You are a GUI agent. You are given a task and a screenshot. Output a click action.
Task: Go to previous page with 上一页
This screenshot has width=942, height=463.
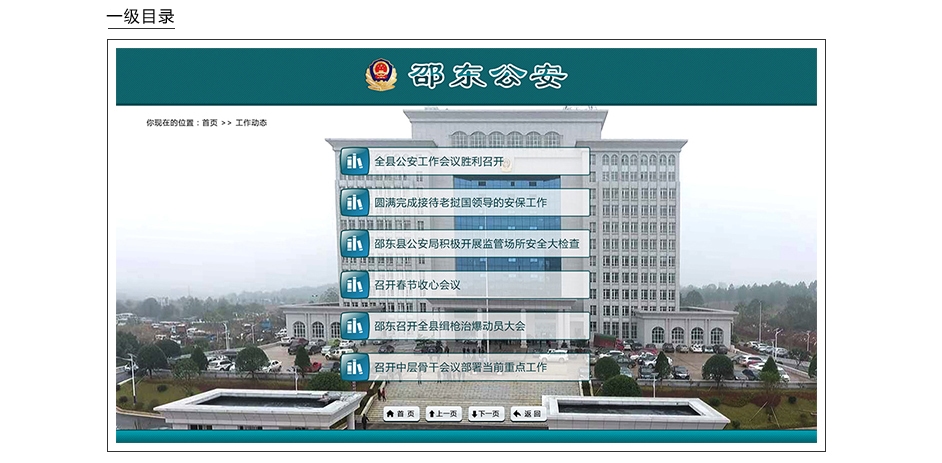(442, 413)
